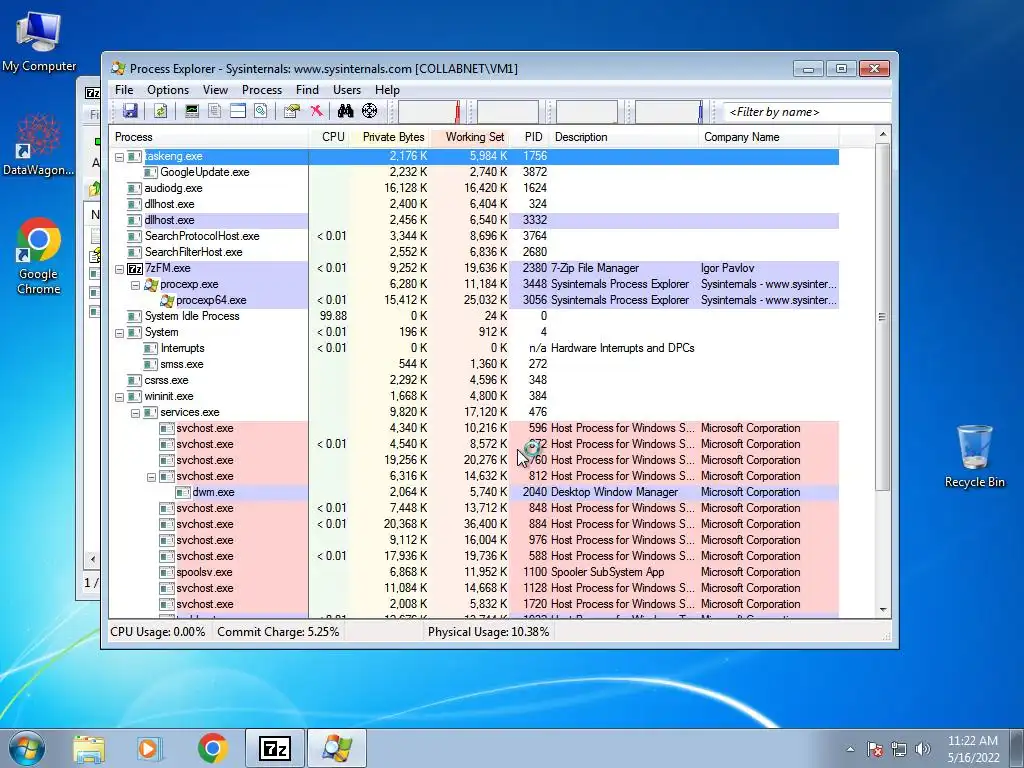Select the System Idle Process row

(474, 316)
